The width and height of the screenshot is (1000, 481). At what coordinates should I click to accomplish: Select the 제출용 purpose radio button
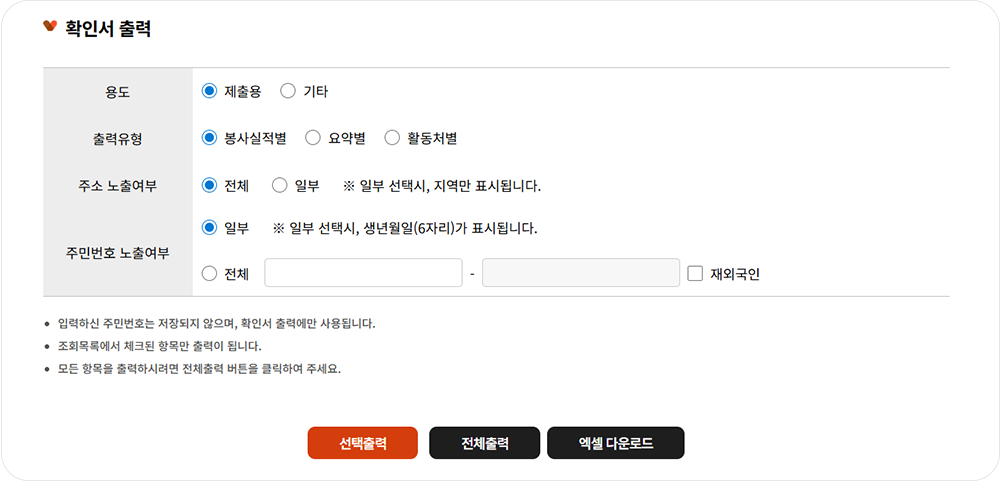point(209,91)
